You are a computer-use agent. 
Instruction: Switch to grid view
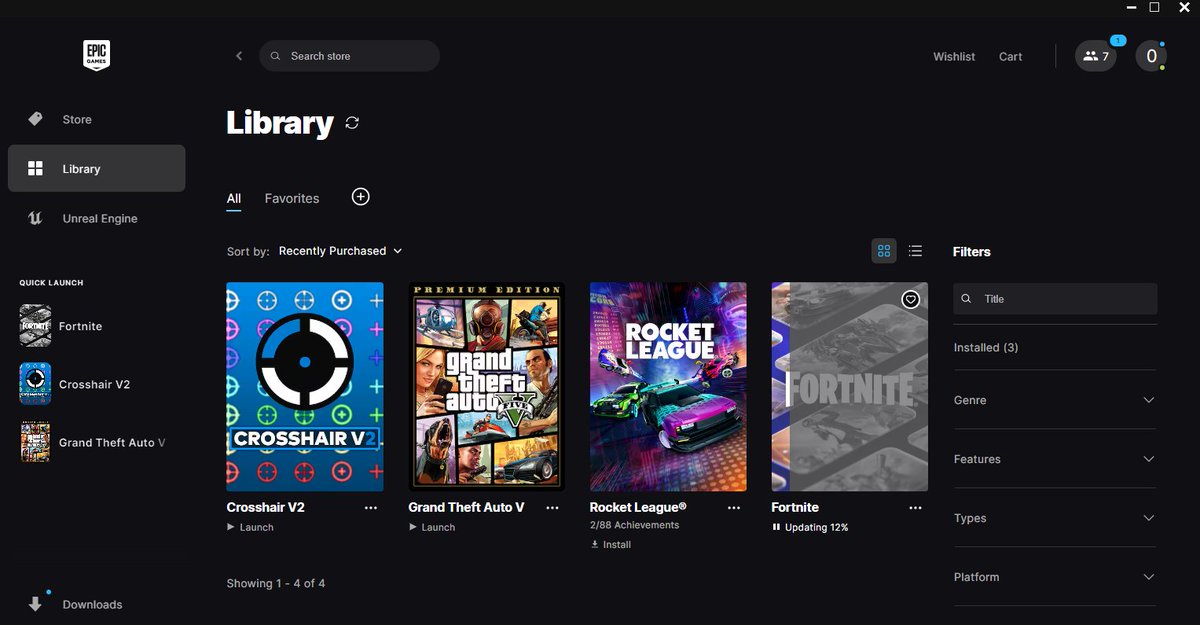pos(884,251)
